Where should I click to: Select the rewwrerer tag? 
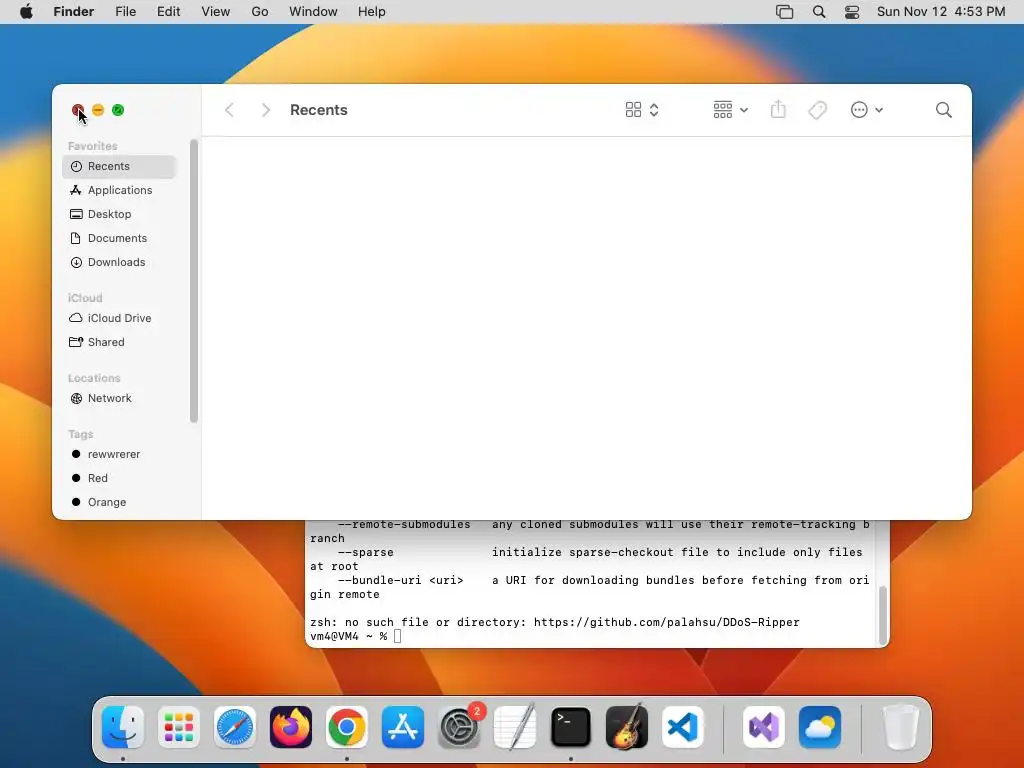point(119,455)
